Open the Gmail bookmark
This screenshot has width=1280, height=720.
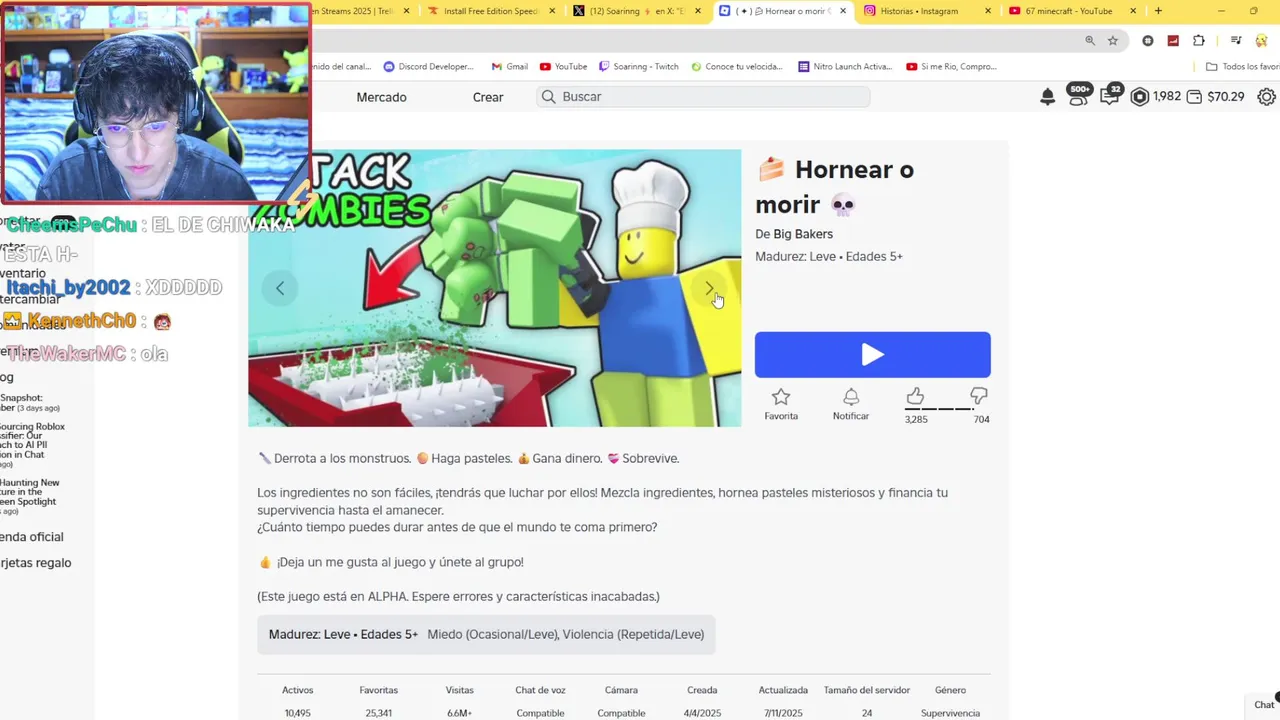point(509,67)
